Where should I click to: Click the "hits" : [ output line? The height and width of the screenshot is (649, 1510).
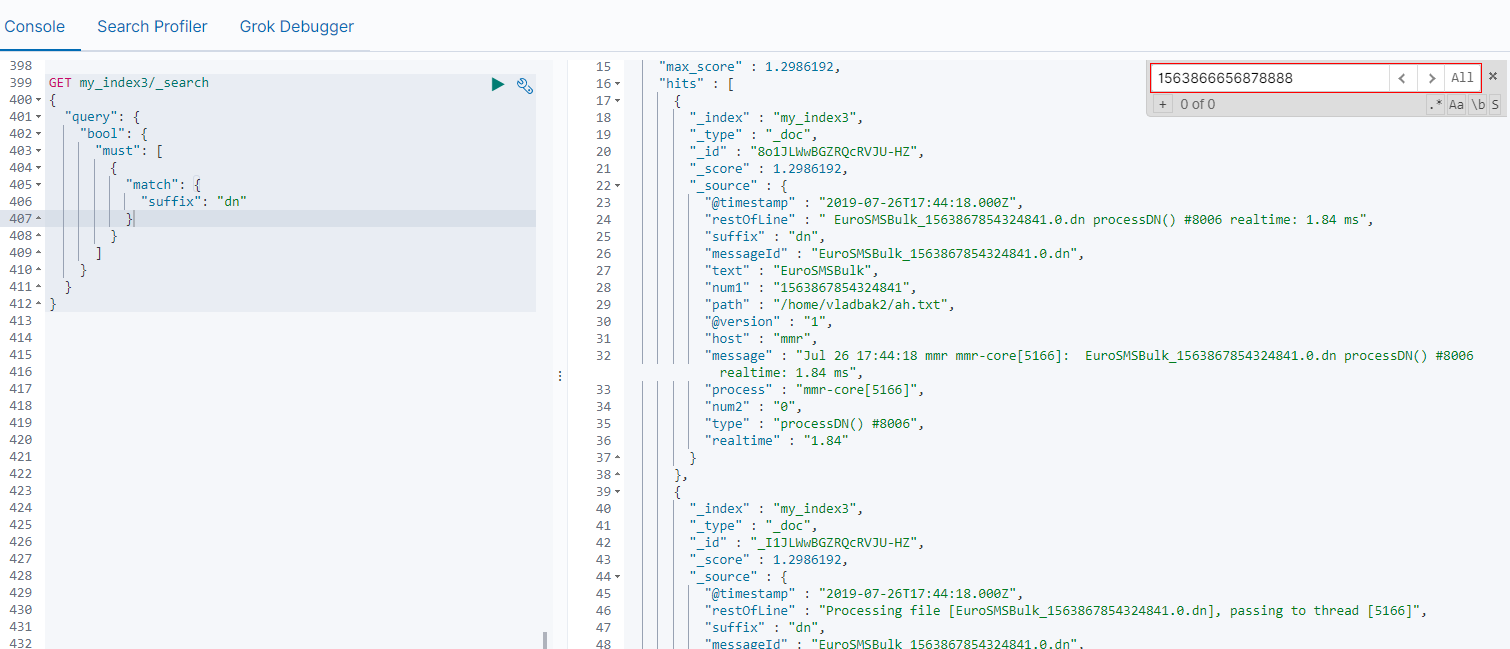tap(696, 84)
